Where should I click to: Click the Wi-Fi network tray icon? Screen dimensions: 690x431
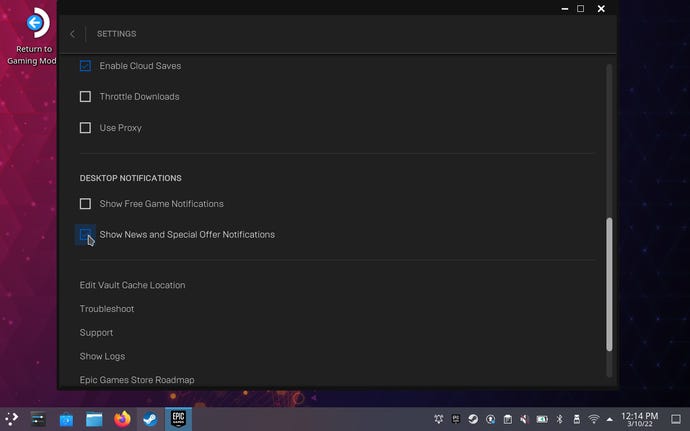[x=593, y=419]
